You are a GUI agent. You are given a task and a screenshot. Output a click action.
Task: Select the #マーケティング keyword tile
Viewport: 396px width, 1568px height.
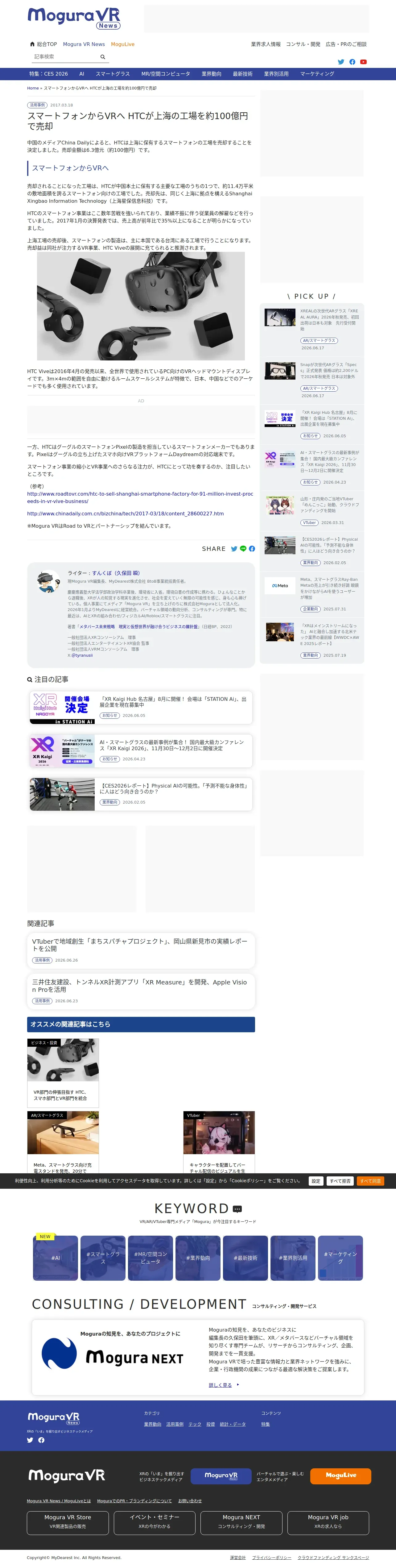tap(340, 1258)
